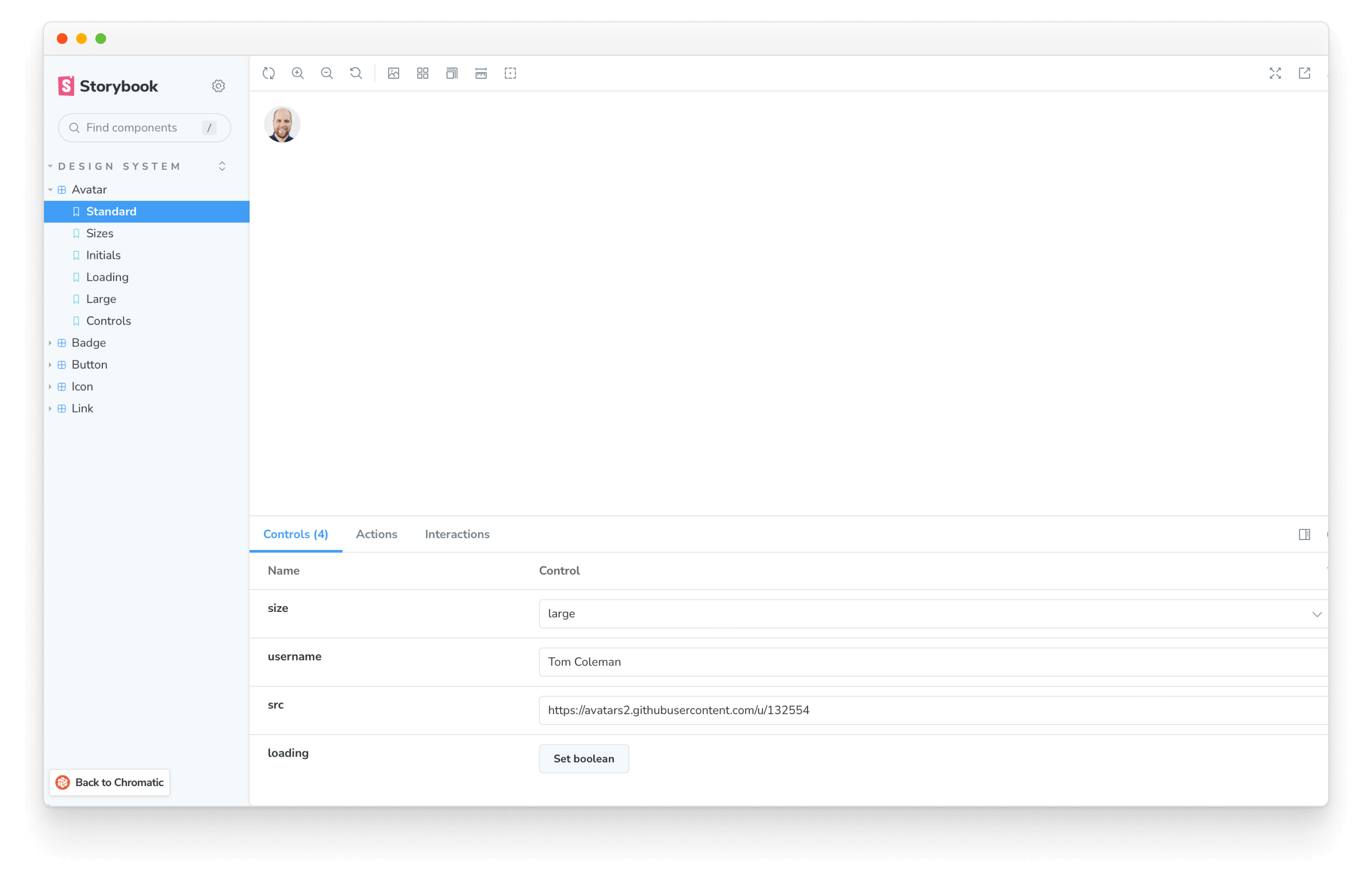Switch to the Actions tab
Screen dimensions: 1372x882
(x=376, y=534)
